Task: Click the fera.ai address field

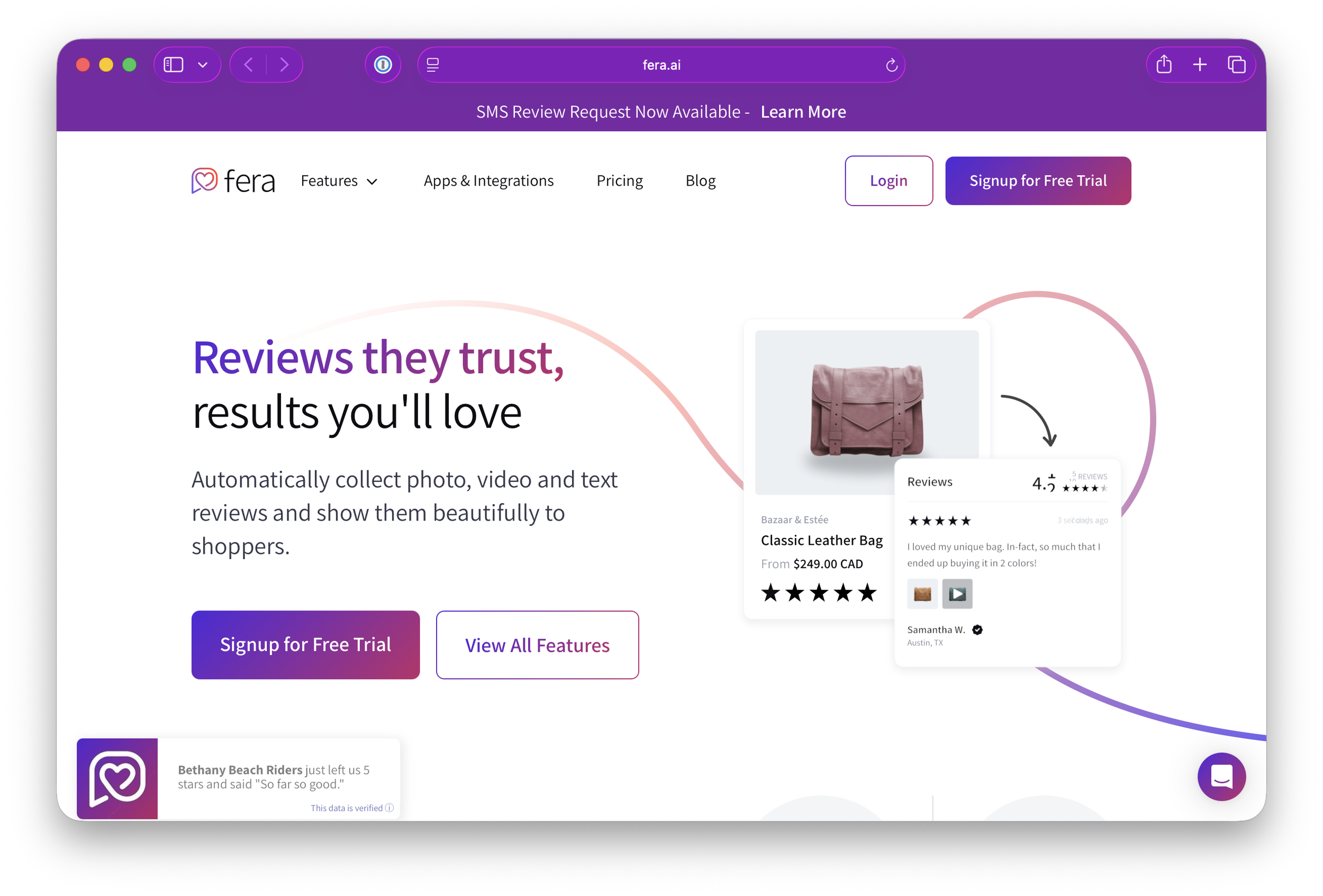Action: click(661, 65)
